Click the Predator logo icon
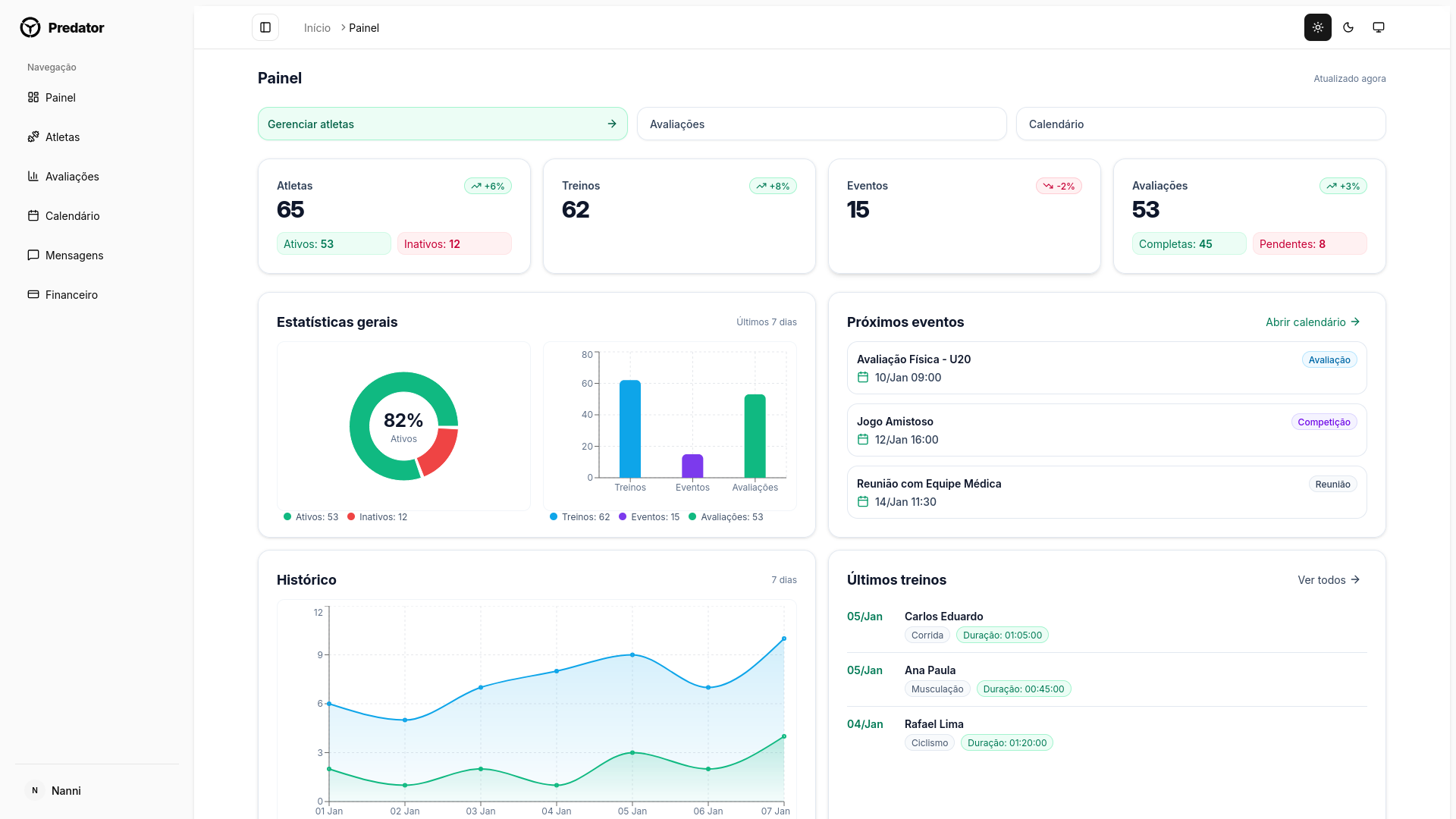The height and width of the screenshot is (819, 1456). pyautogui.click(x=30, y=27)
